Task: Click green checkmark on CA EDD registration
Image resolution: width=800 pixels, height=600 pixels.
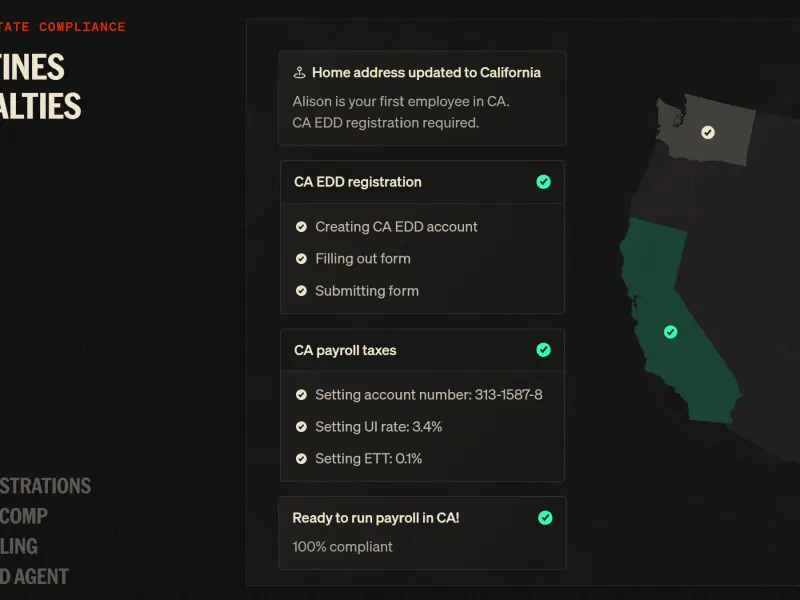Action: (x=543, y=182)
